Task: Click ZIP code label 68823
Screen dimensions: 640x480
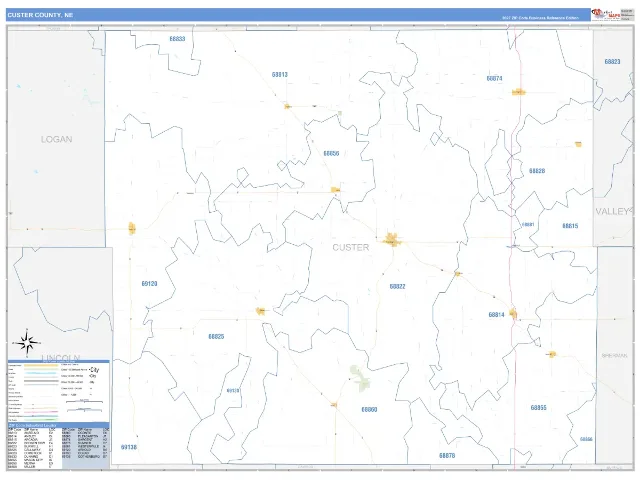Action: [x=612, y=62]
